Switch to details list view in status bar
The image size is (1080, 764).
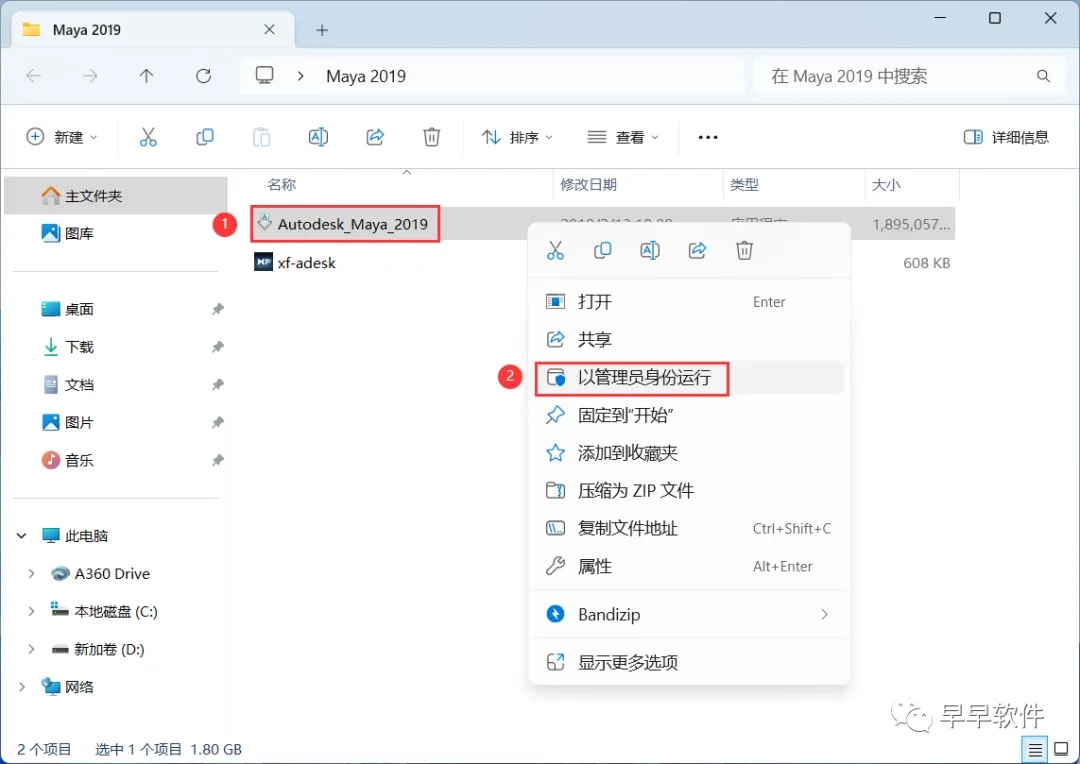1035,749
